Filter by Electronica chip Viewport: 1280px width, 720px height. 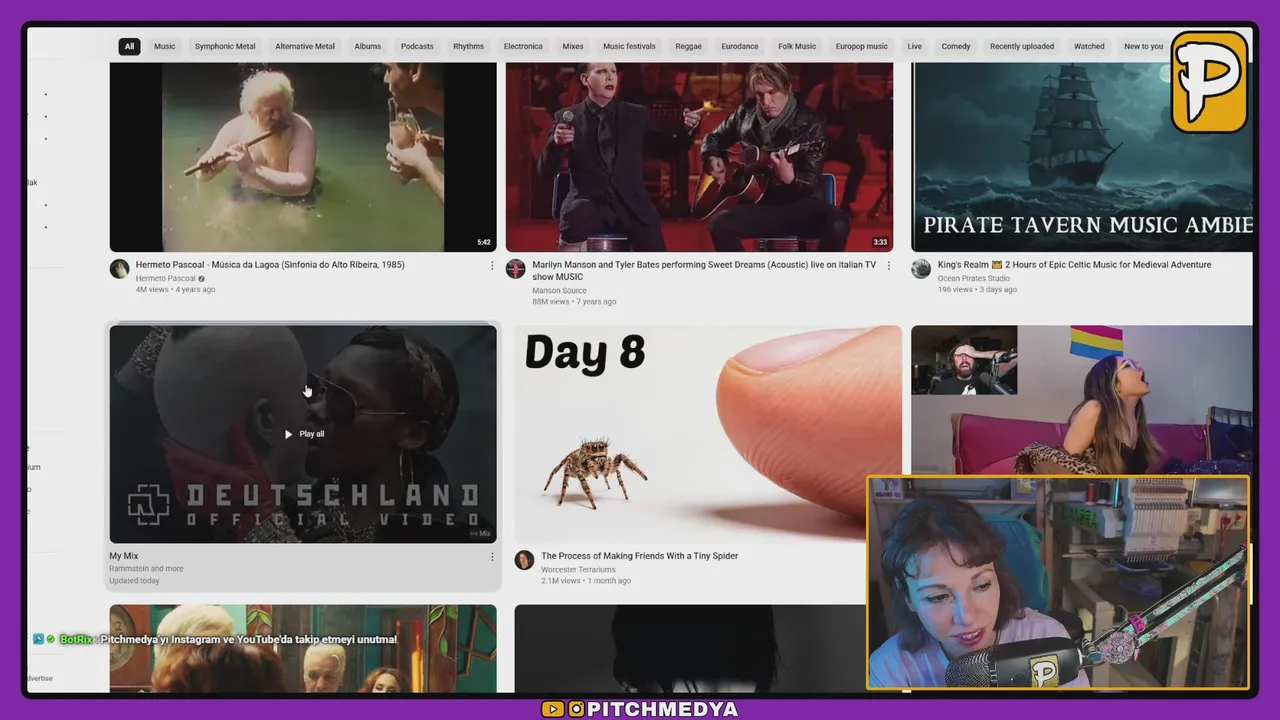[x=523, y=46]
